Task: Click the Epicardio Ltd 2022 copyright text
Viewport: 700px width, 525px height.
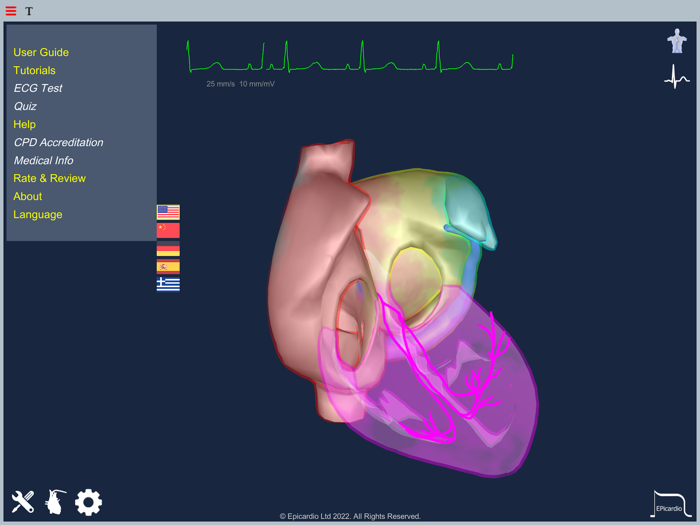Action: coord(350,516)
